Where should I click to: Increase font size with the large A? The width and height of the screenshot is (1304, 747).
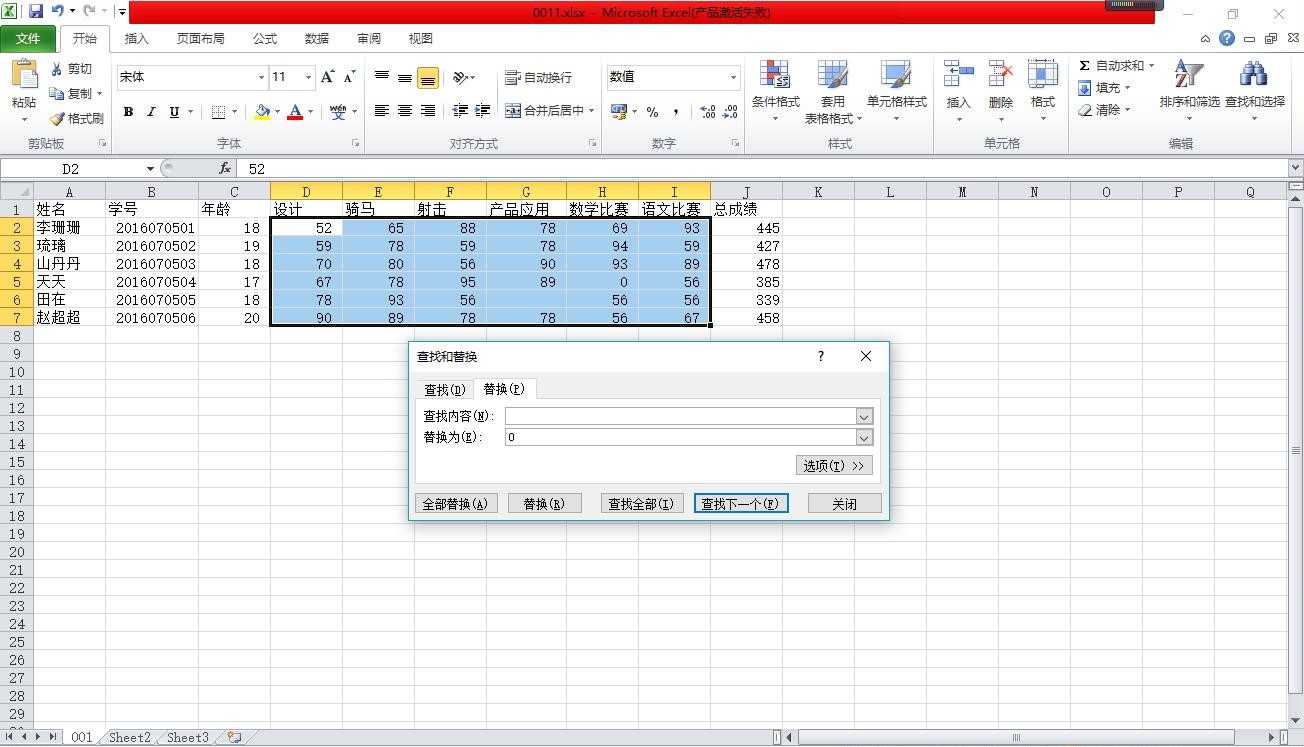click(327, 77)
